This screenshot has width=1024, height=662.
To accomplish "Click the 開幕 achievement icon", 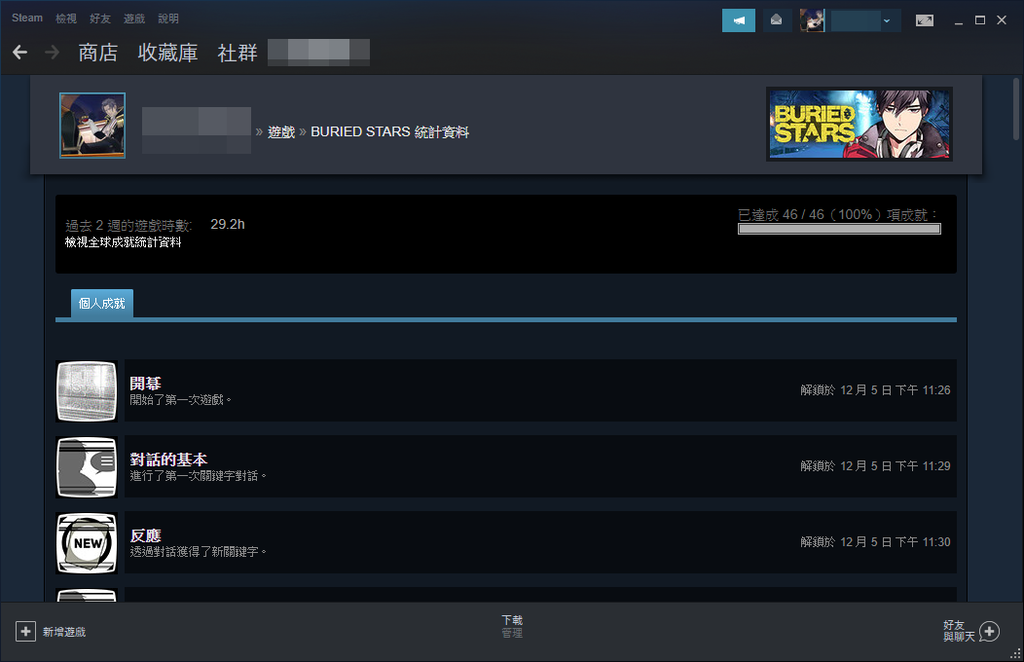I will [87, 391].
